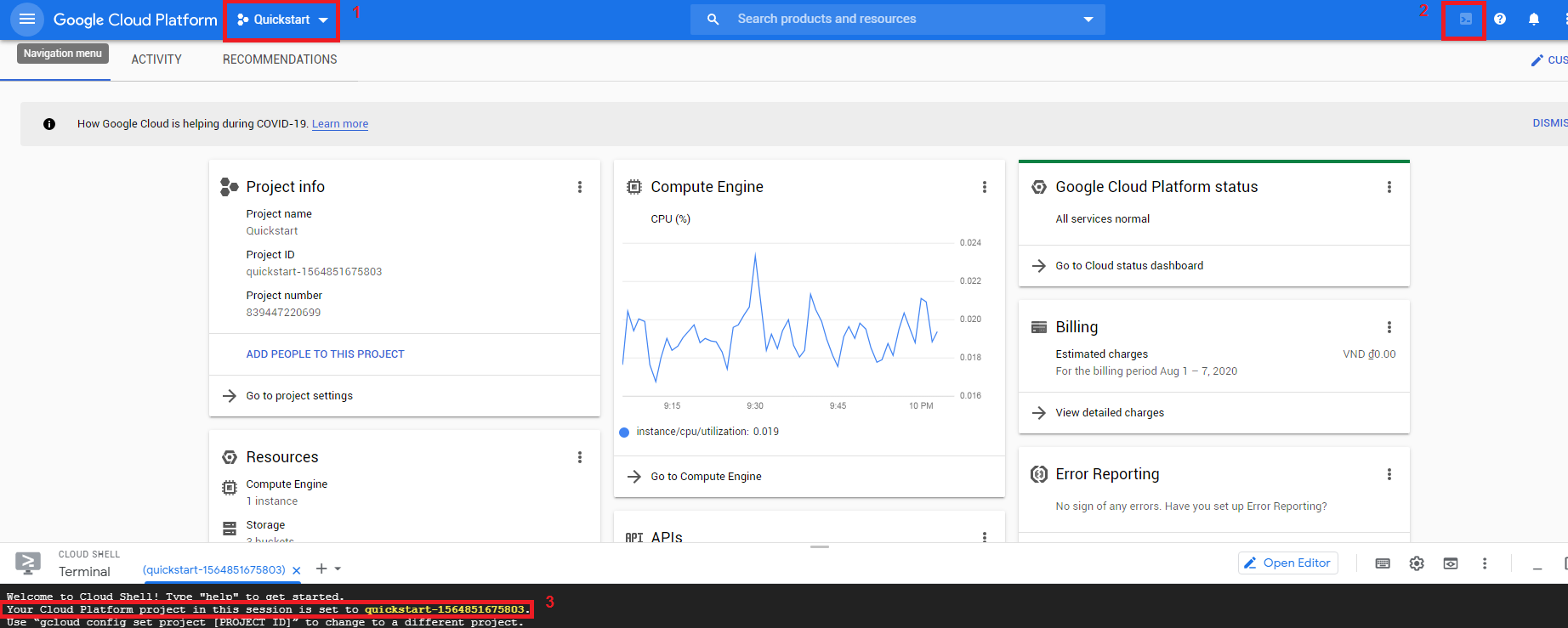Viewport: 1568px width, 628px height.
Task: Switch to the ACTIVITY tab
Action: coord(156,59)
